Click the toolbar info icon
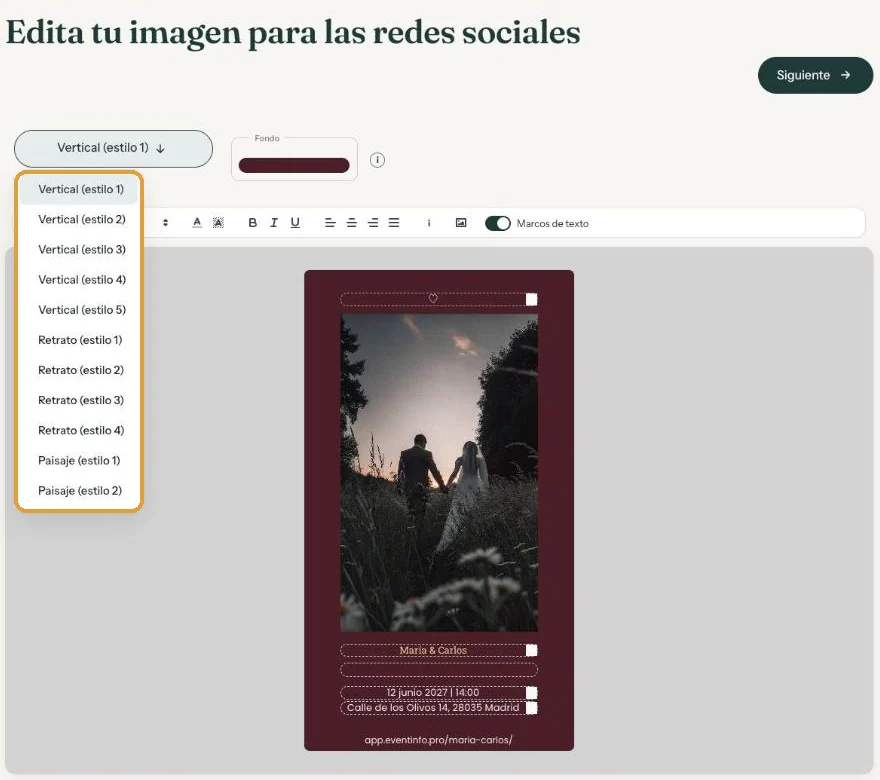Image resolution: width=880 pixels, height=780 pixels. coord(429,223)
